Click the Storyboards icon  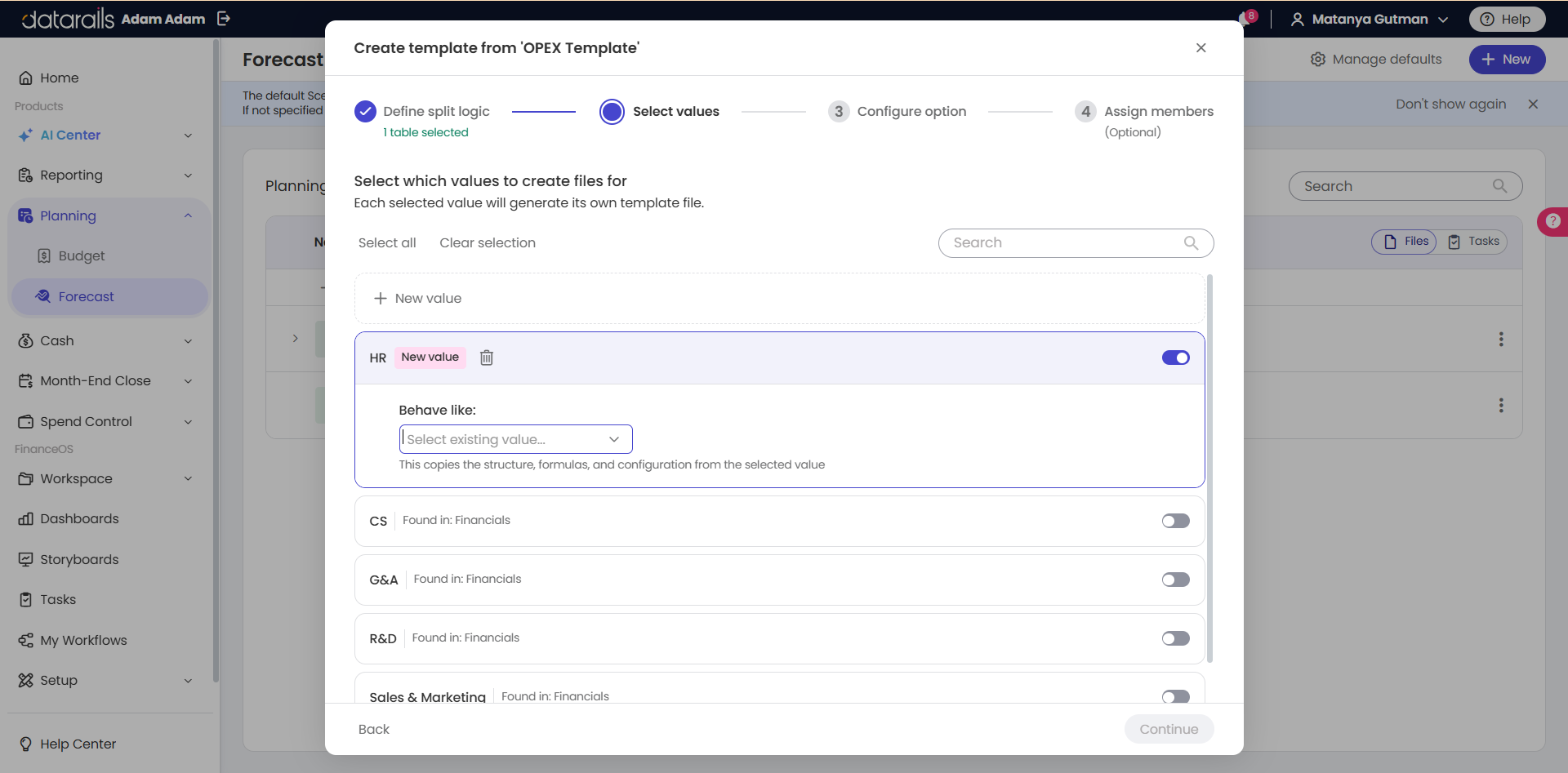tap(26, 560)
